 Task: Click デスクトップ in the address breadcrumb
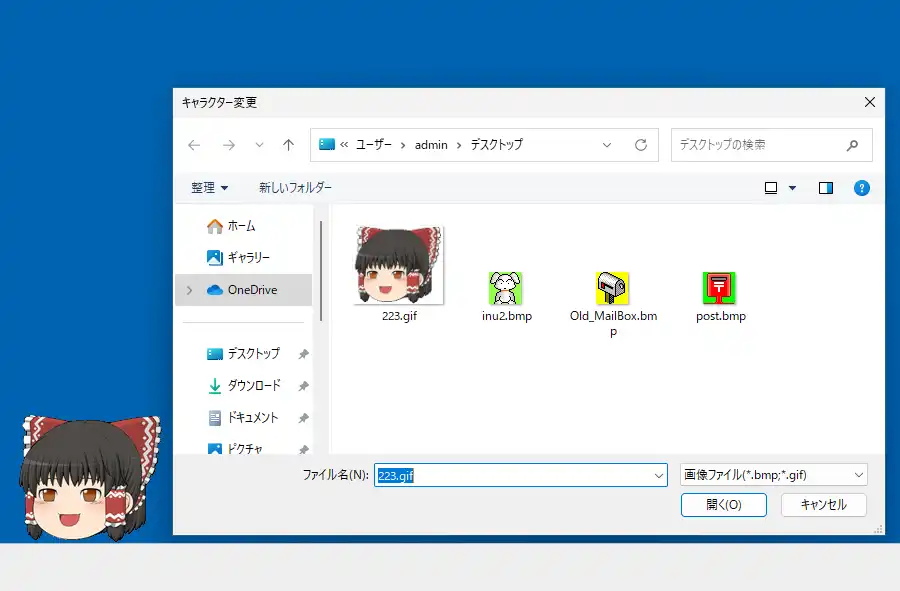coord(496,145)
